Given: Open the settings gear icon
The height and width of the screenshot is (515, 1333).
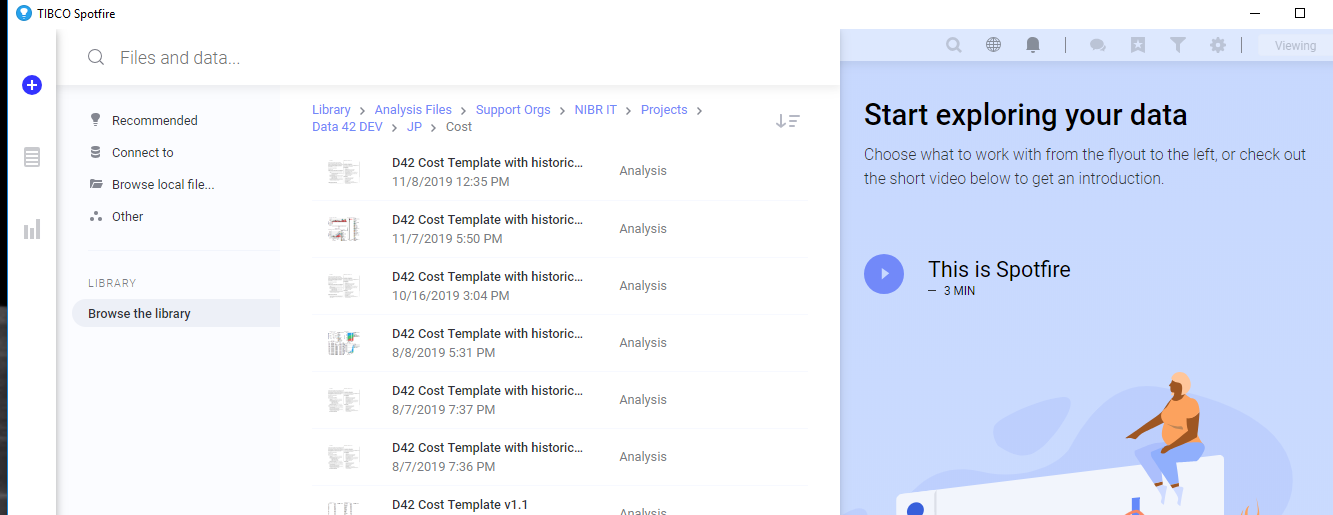Looking at the screenshot, I should point(1217,45).
